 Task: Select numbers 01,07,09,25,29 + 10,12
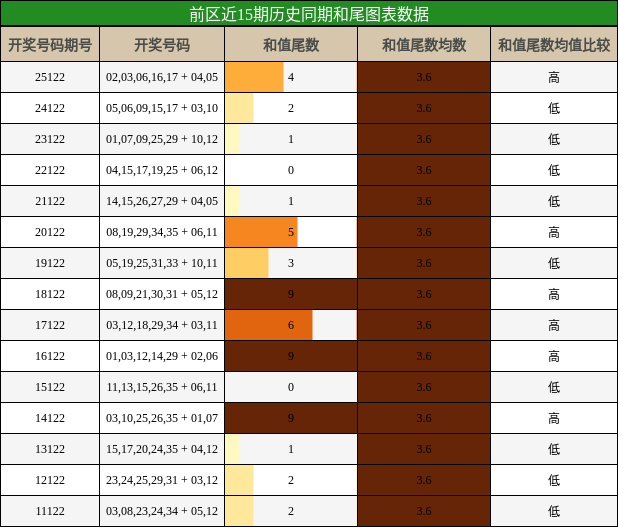click(162, 139)
